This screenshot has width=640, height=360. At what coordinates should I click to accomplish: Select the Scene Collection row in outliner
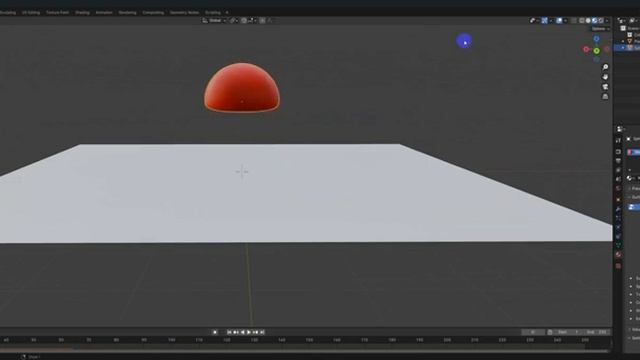(x=629, y=28)
